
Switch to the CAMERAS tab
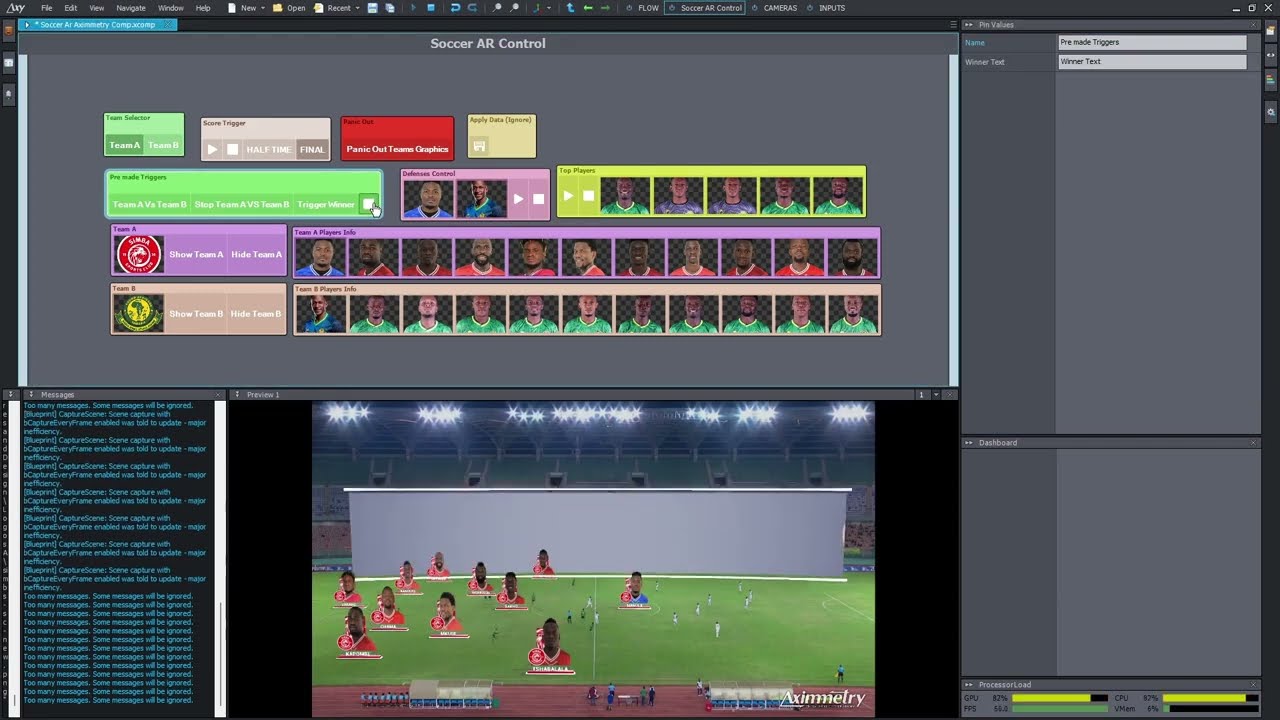[x=774, y=8]
